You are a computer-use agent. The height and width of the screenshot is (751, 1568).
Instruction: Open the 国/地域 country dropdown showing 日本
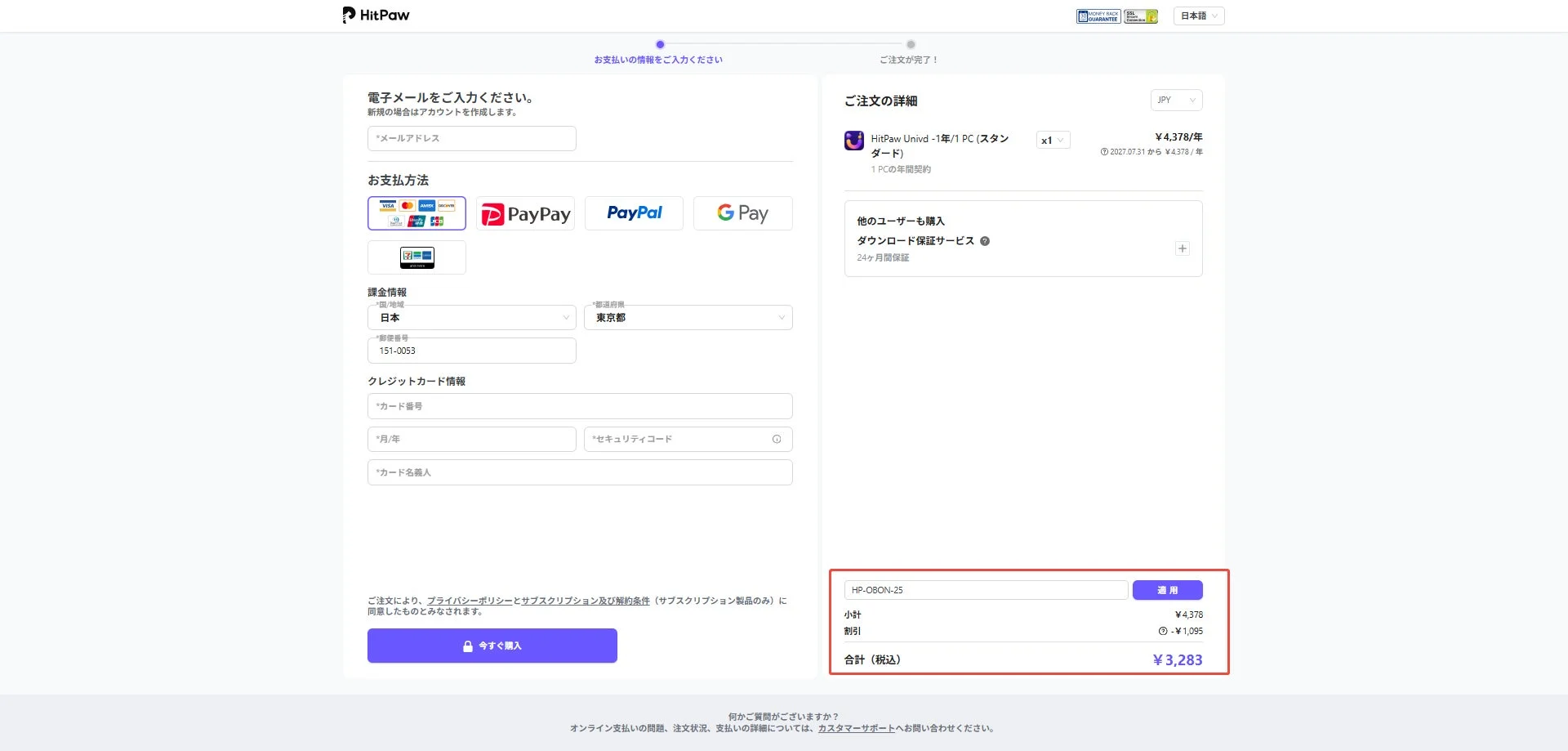(471, 317)
